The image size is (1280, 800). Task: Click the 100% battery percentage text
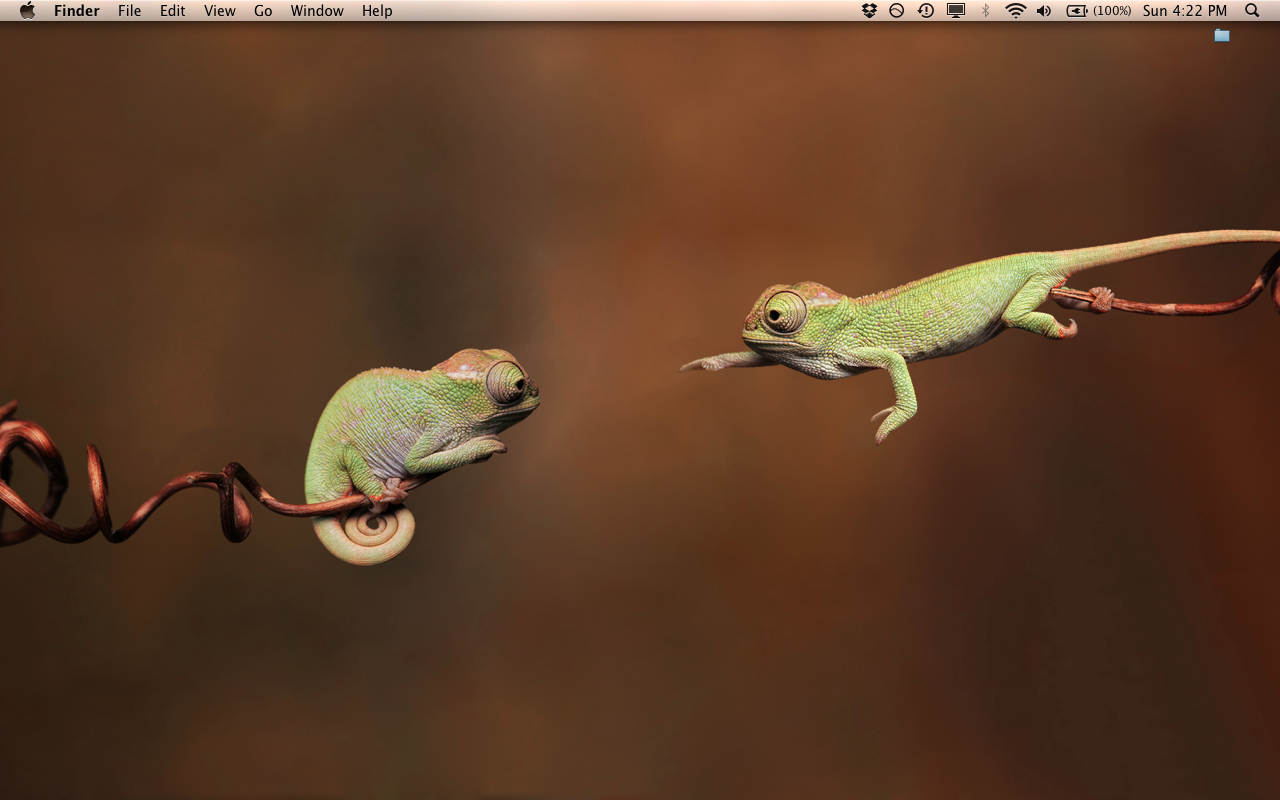coord(1113,11)
